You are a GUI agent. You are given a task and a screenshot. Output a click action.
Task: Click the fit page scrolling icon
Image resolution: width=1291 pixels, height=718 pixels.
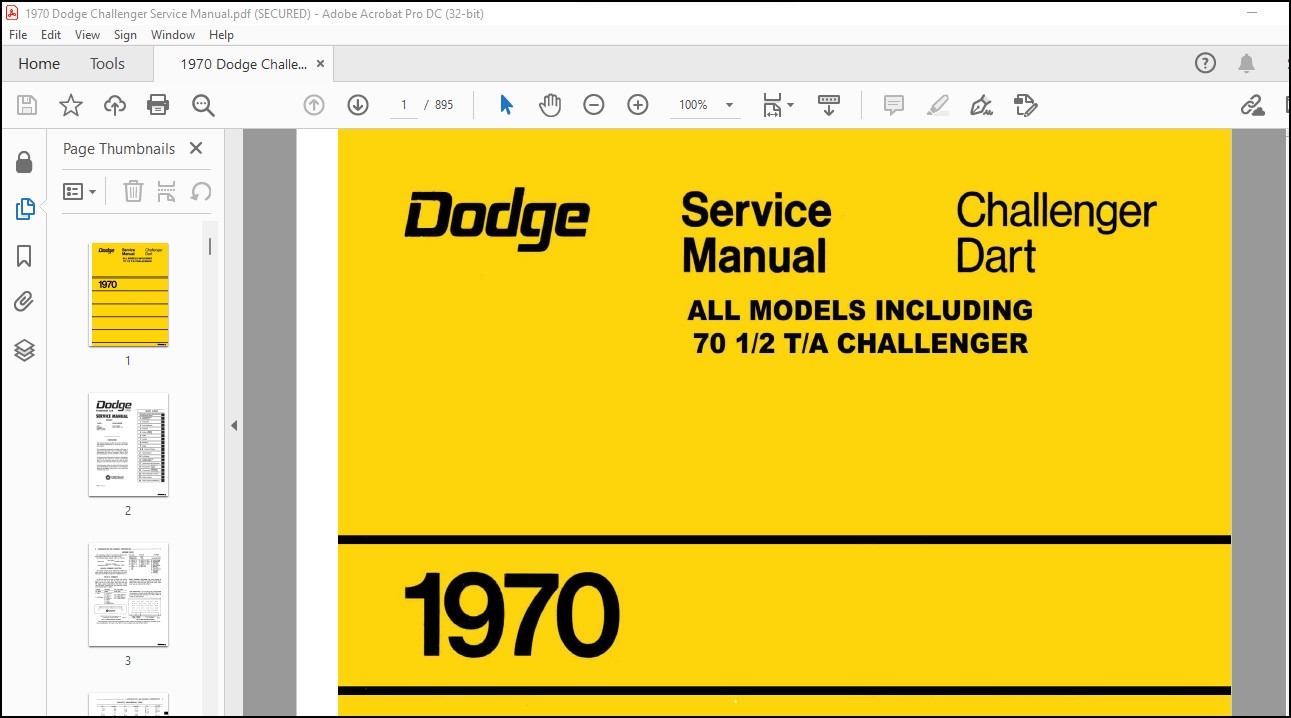(772, 105)
